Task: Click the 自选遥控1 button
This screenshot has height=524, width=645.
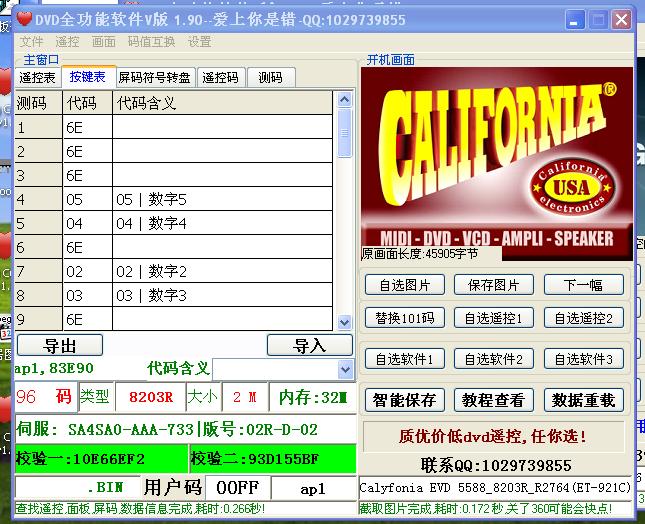Action: click(494, 318)
